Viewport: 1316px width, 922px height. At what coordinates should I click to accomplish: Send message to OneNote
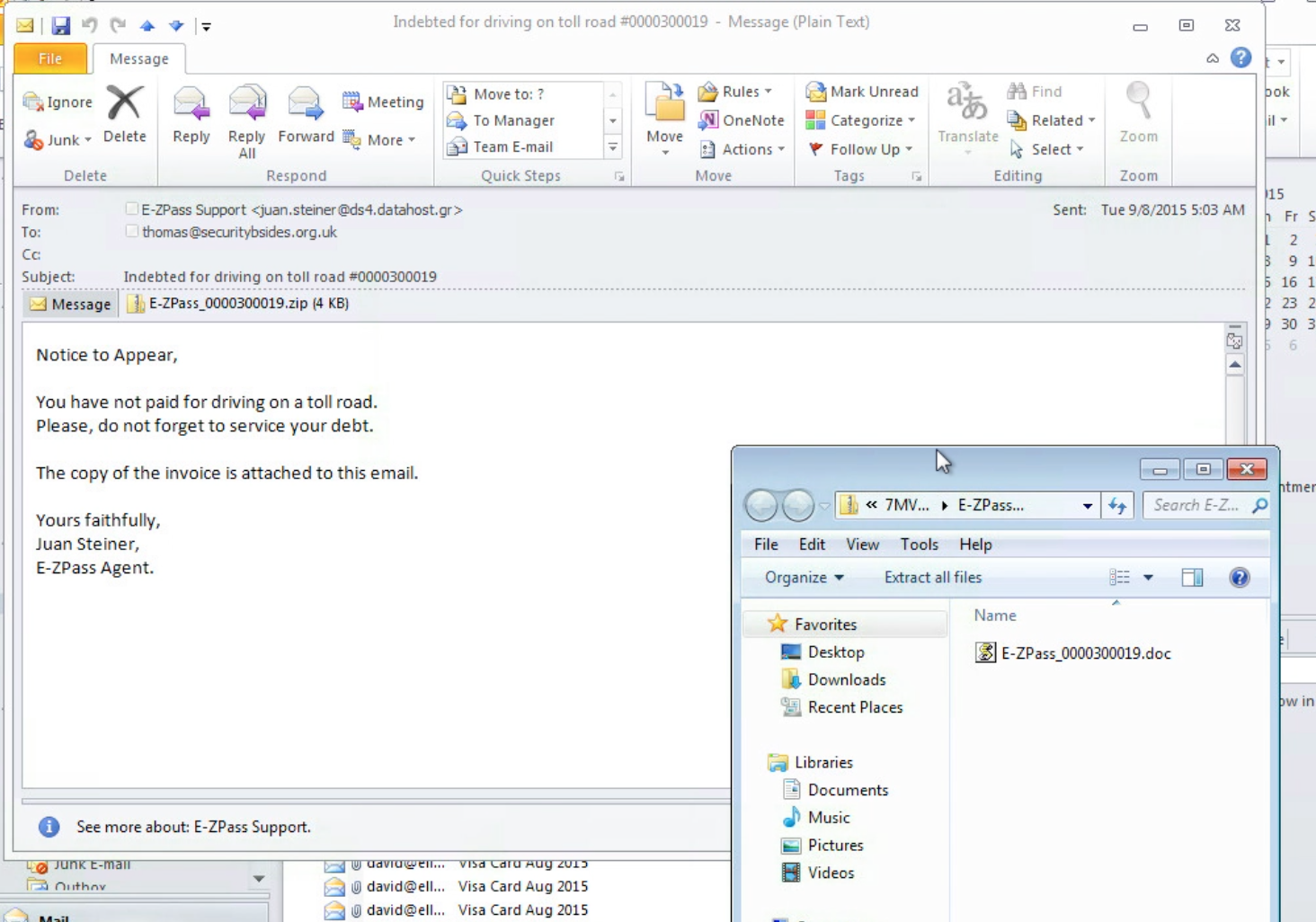coord(742,120)
